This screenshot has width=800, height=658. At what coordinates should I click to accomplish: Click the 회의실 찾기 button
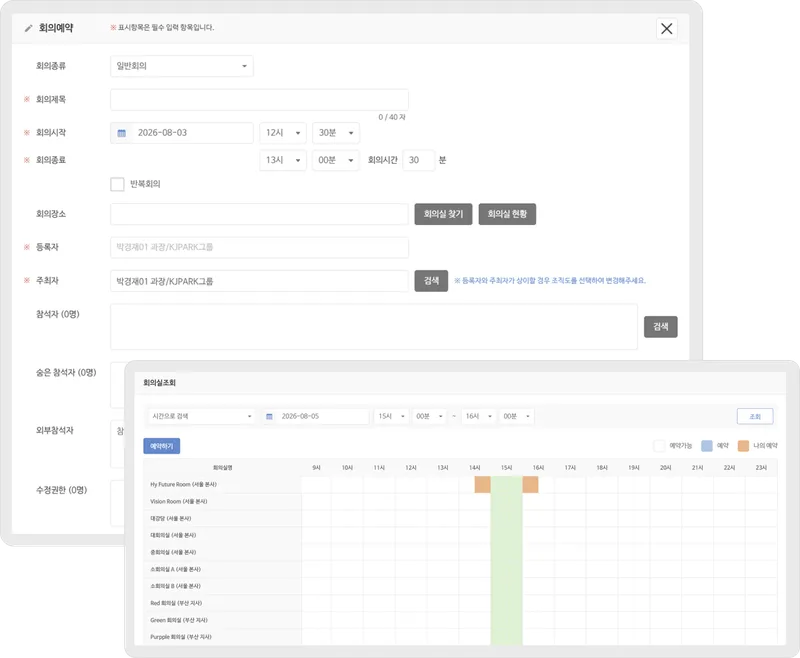[x=443, y=214]
